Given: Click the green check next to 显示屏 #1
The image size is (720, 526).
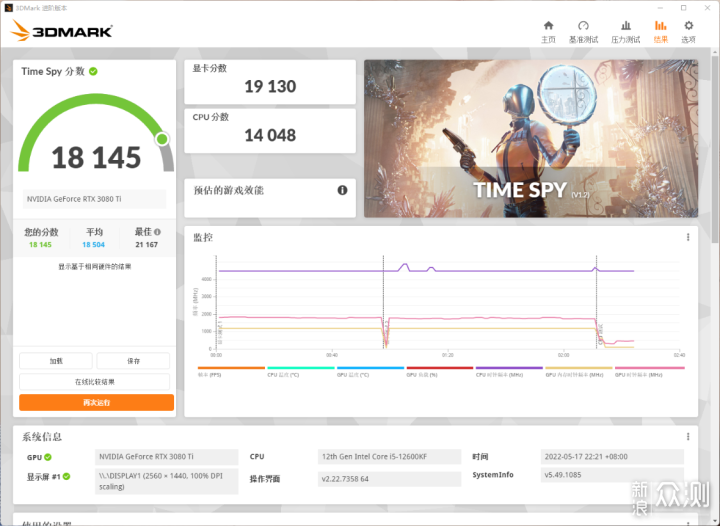Looking at the screenshot, I should point(67,476).
